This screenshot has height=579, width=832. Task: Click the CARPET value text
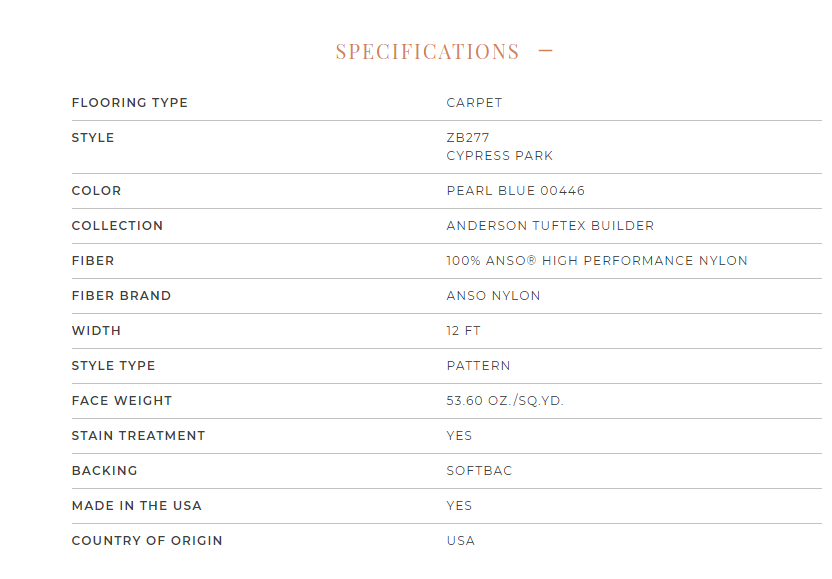474,102
